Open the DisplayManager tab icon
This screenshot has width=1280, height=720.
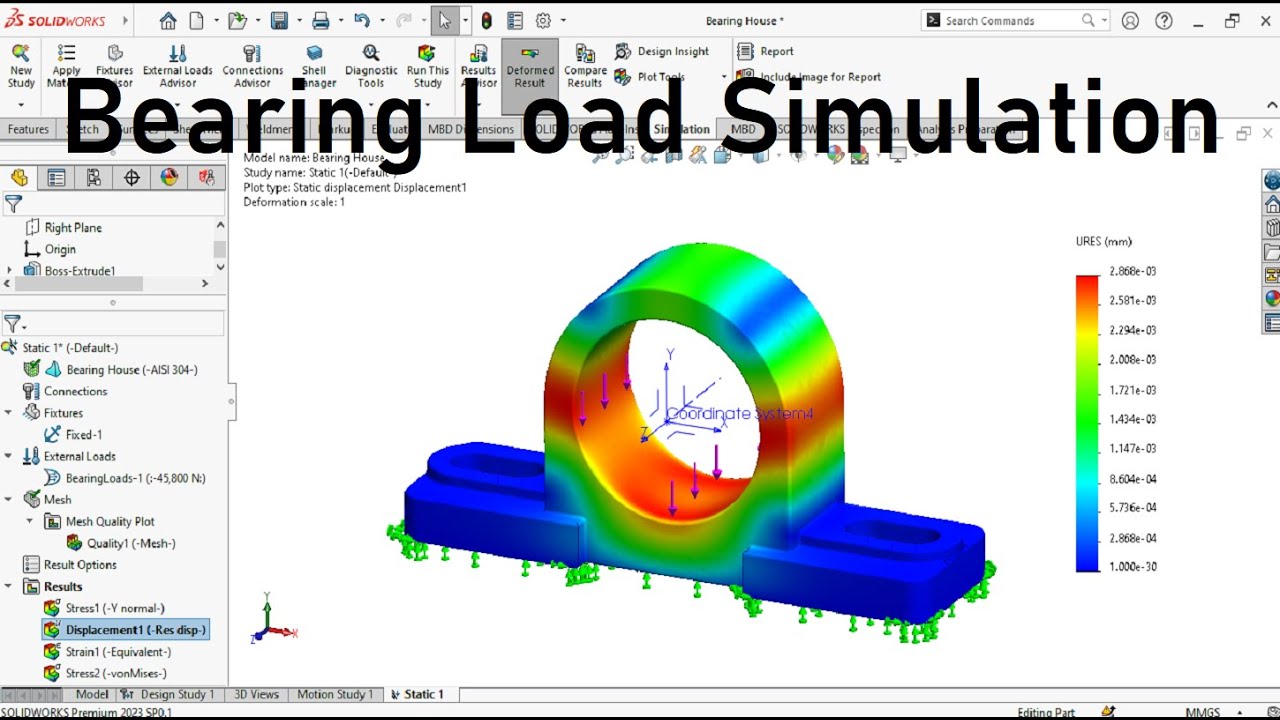point(169,178)
